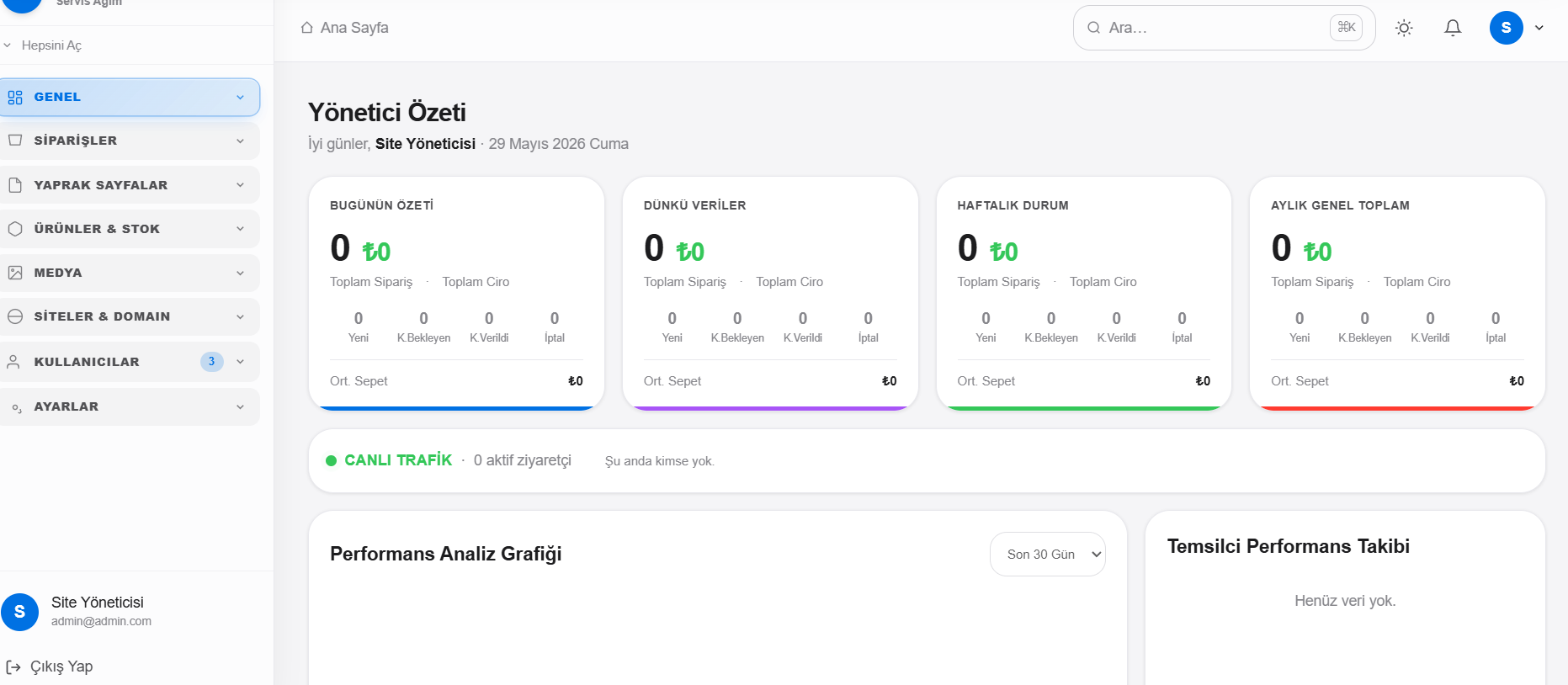Click Çıkış Yap to log out
Screen dimensions: 1568x685
pyautogui.click(x=50, y=666)
